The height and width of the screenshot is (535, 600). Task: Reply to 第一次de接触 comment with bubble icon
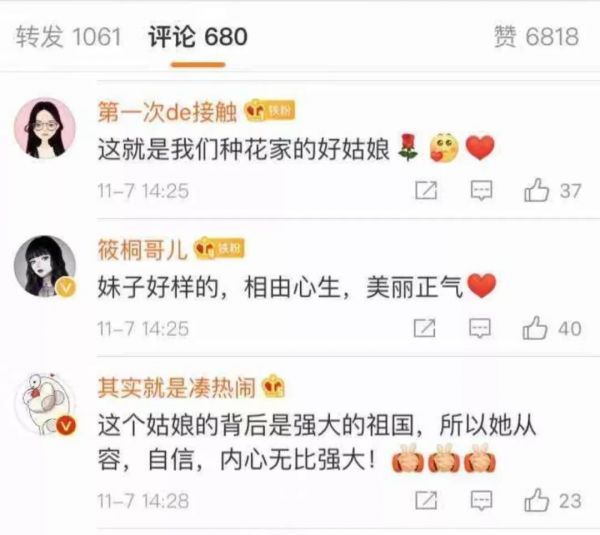tap(481, 190)
